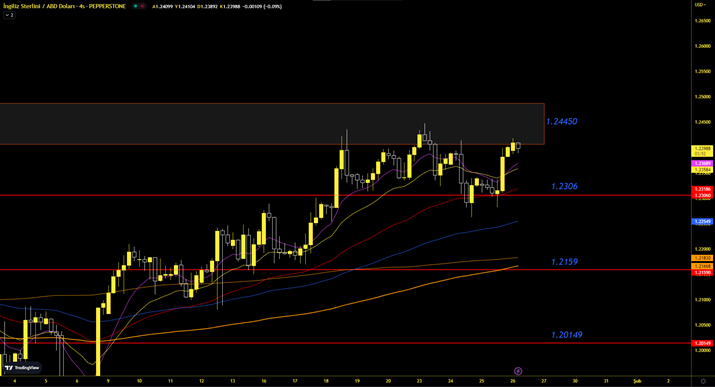Select the 1.24450 price label text
This screenshot has width=715, height=387.
561,122
